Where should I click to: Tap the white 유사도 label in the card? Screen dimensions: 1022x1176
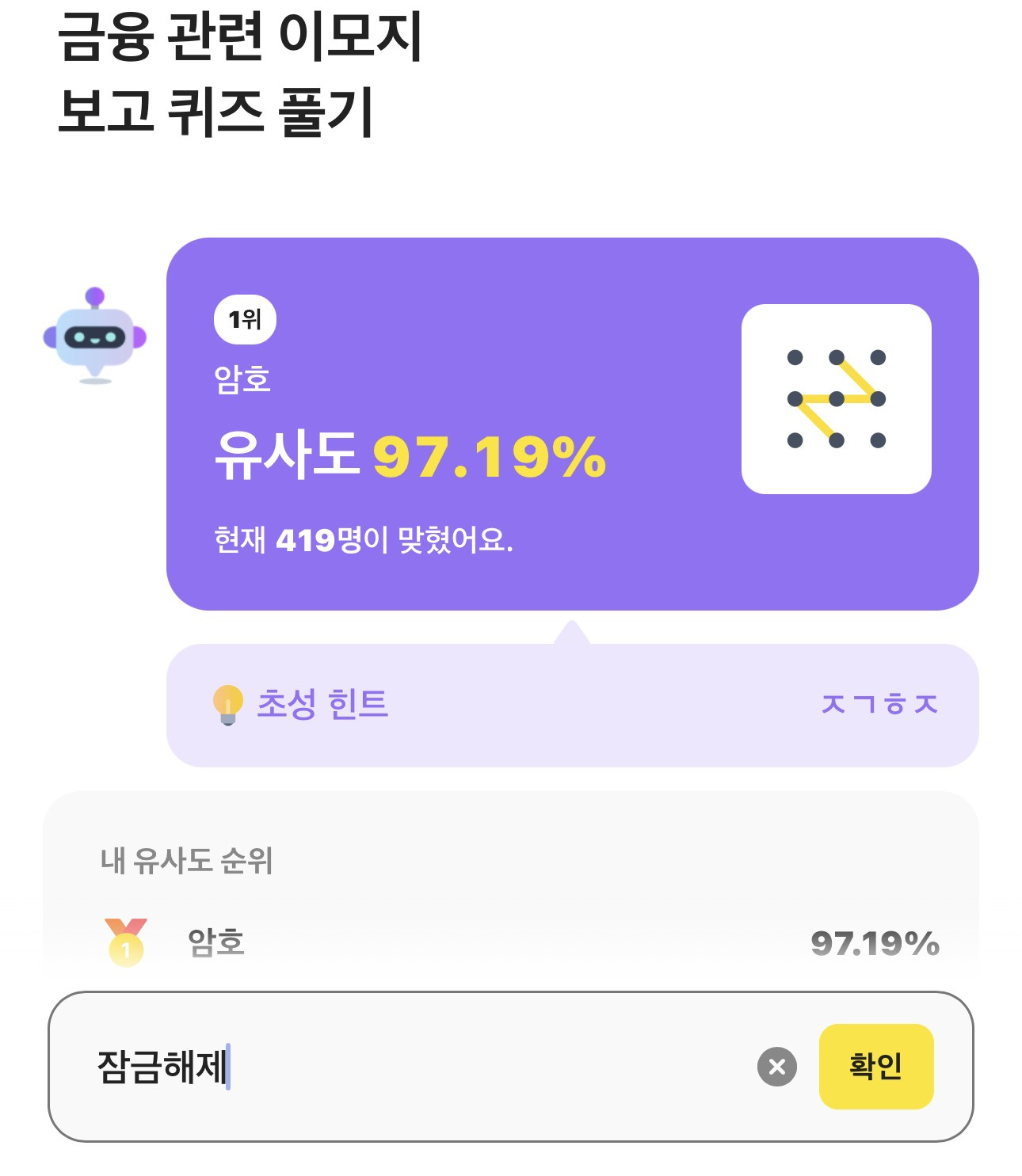[287, 457]
